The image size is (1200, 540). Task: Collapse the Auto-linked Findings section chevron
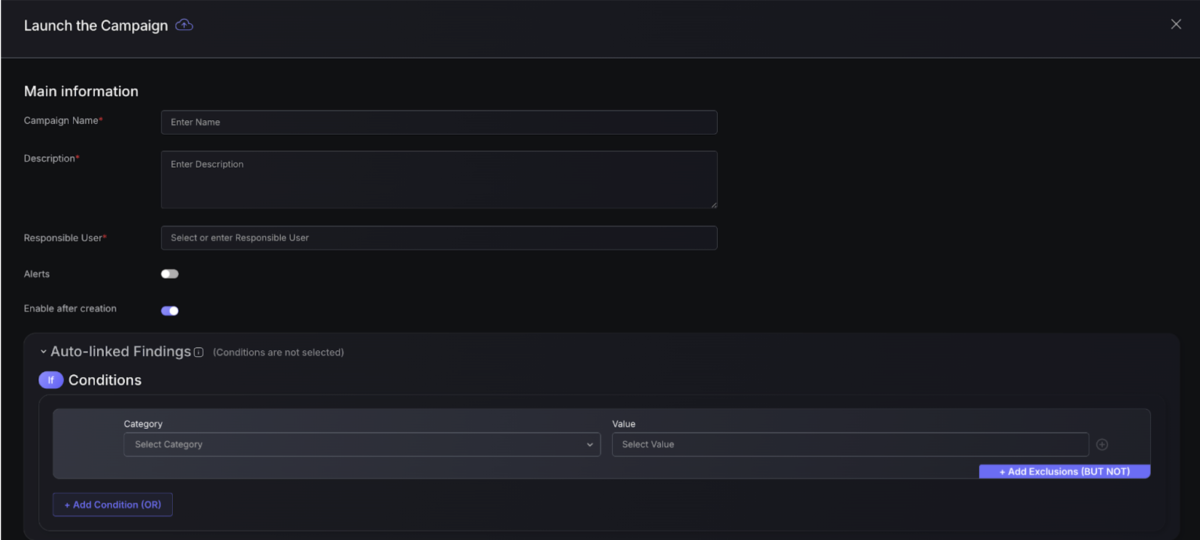pyautogui.click(x=43, y=352)
